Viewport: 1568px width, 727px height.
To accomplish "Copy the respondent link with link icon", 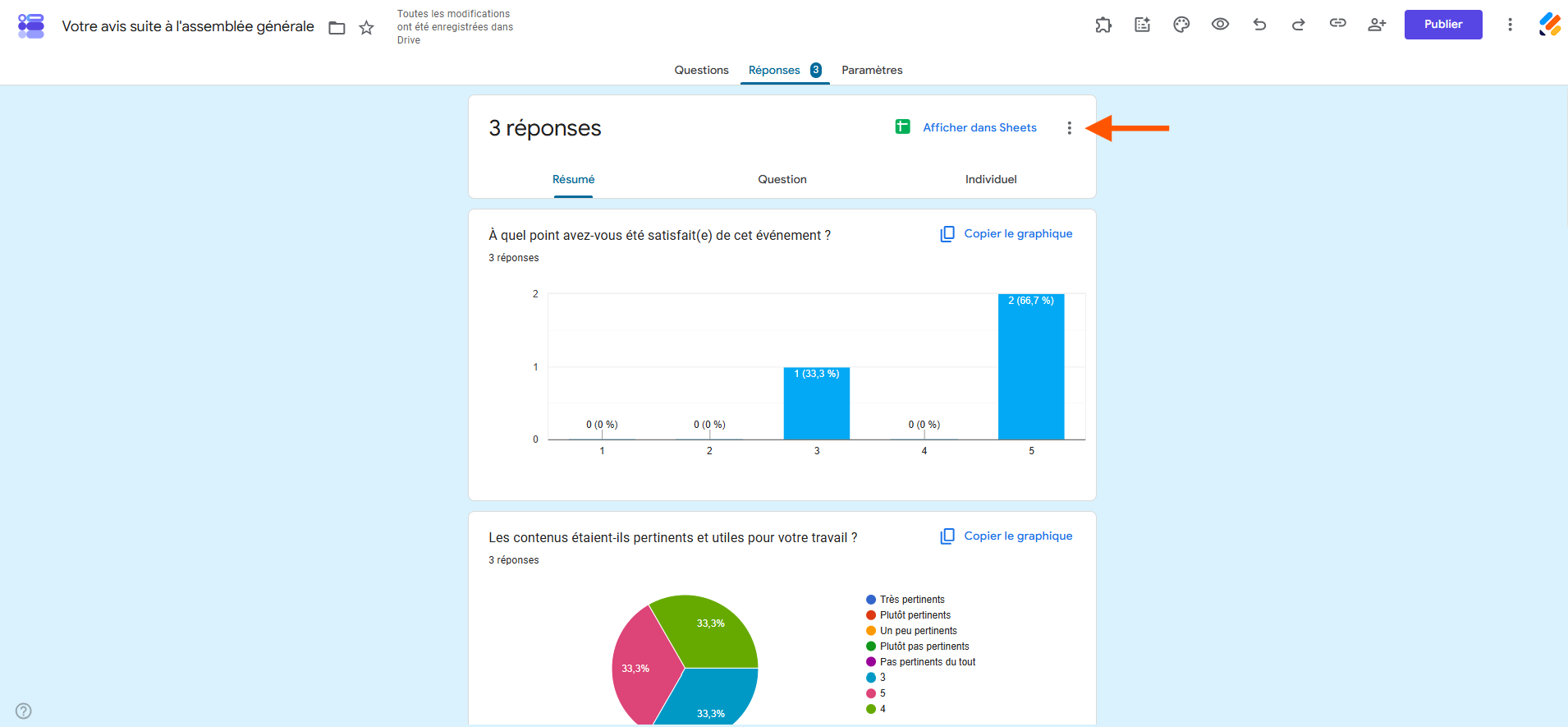I will [1337, 24].
